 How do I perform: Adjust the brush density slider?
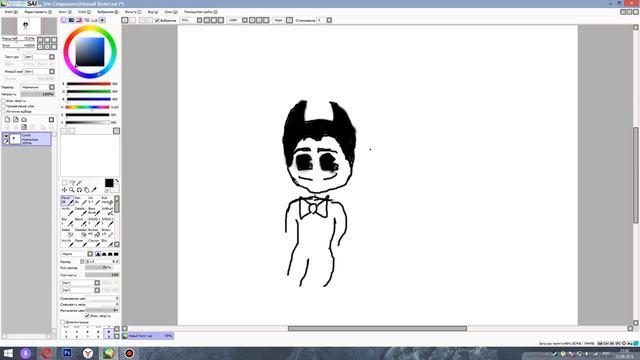click(102, 275)
